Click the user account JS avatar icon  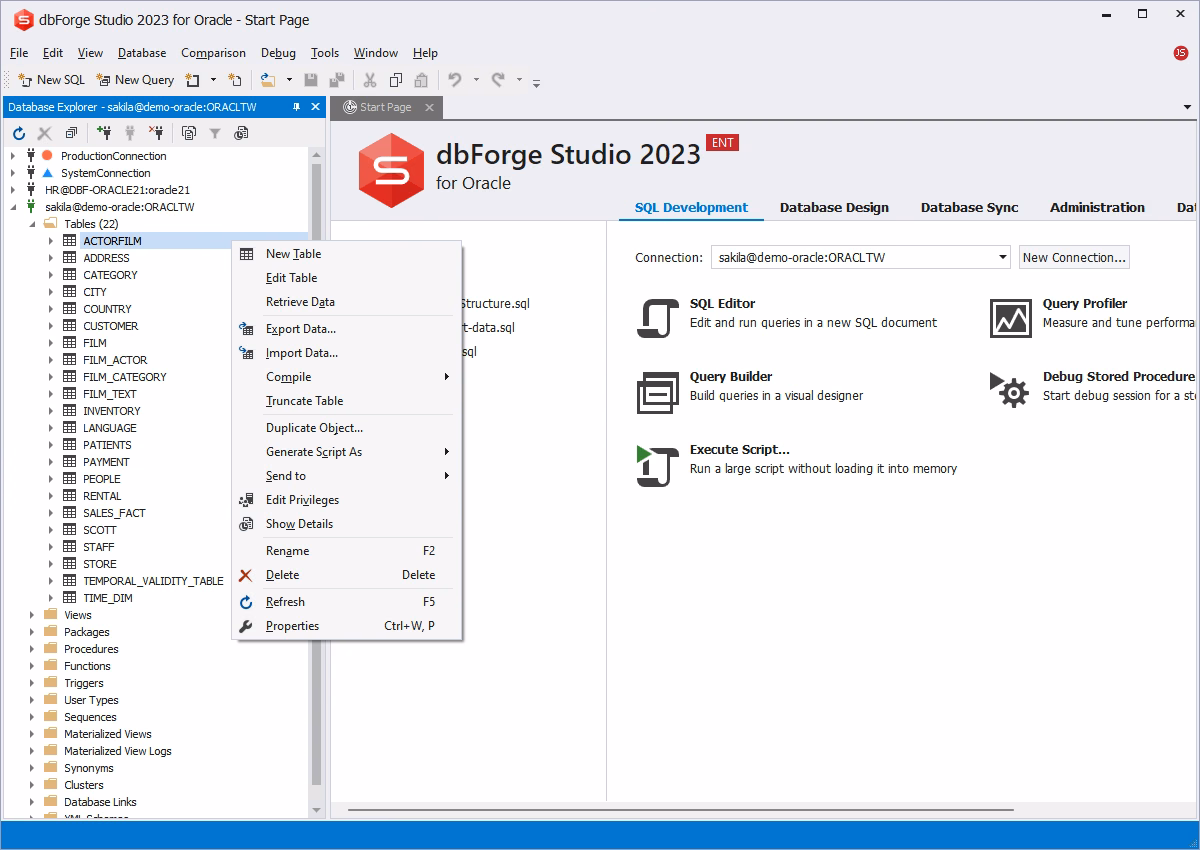(x=1181, y=53)
